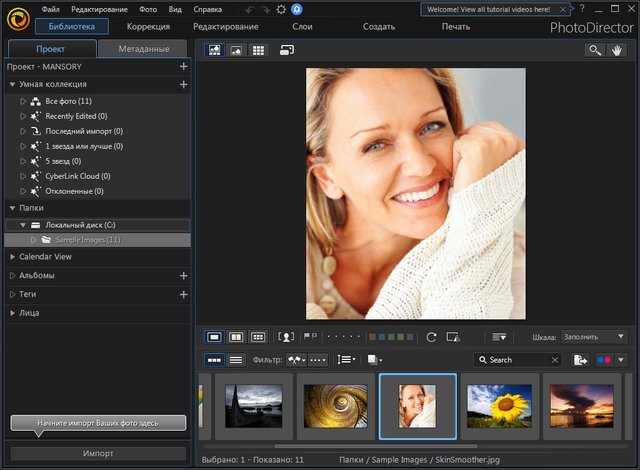
Task: Set star rating dots for photo
Action: 344,337
